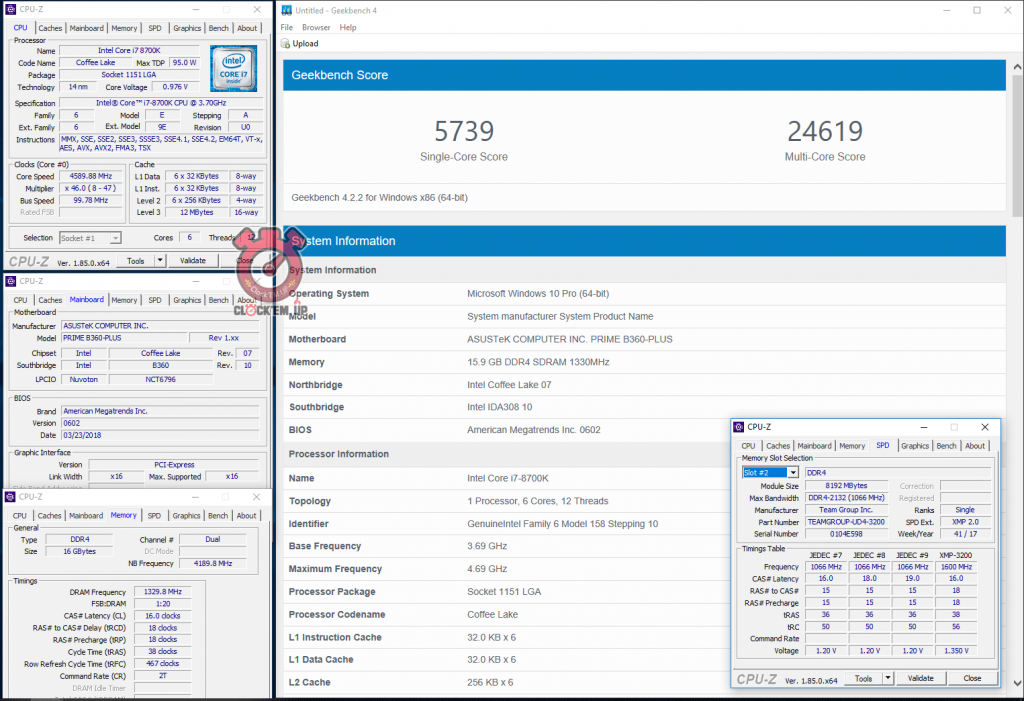Open the Help menu in Geekbench
Screen dimensions: 1024x701
coord(348,28)
